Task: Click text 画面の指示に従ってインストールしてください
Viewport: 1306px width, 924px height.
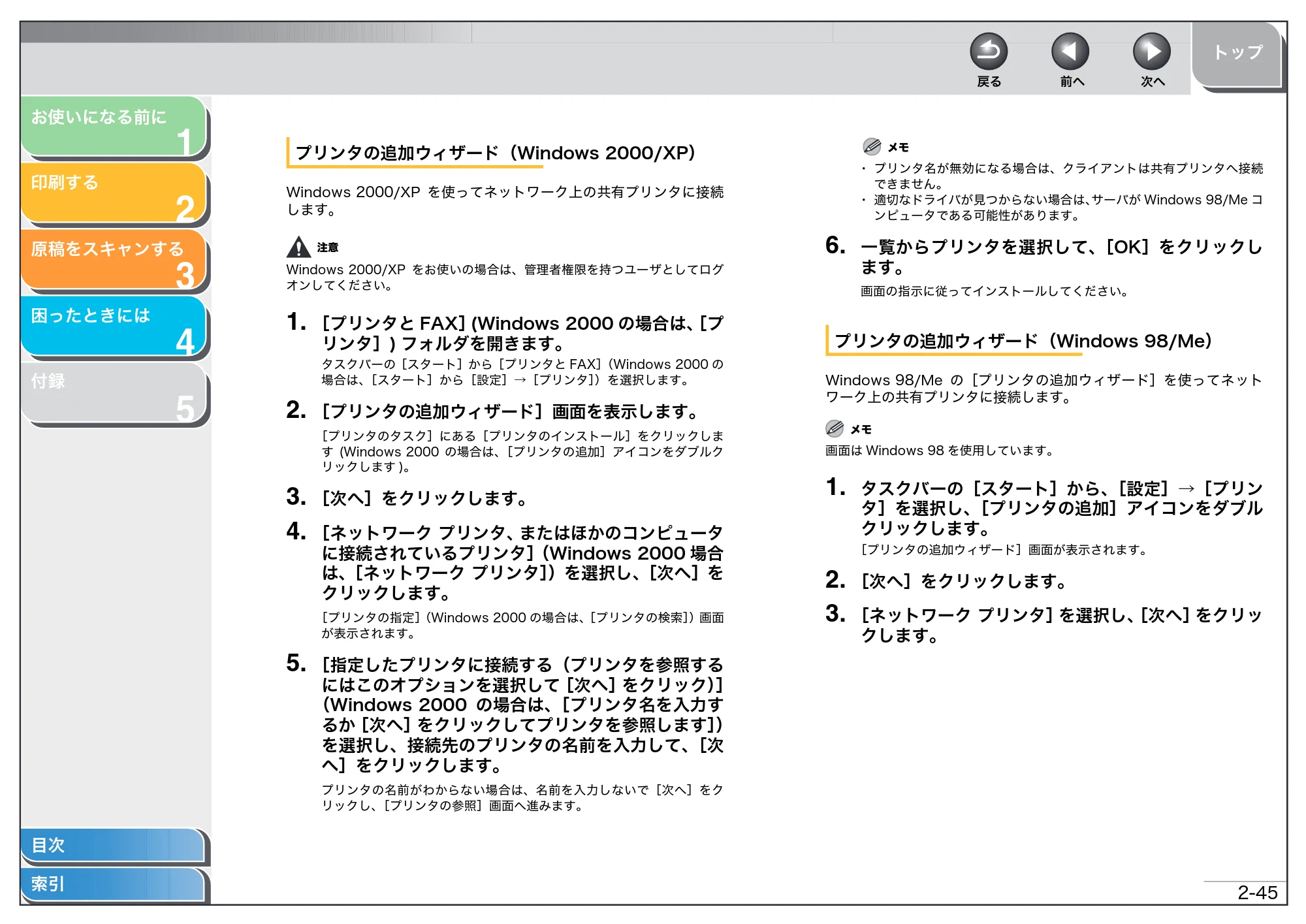Action: point(994,291)
